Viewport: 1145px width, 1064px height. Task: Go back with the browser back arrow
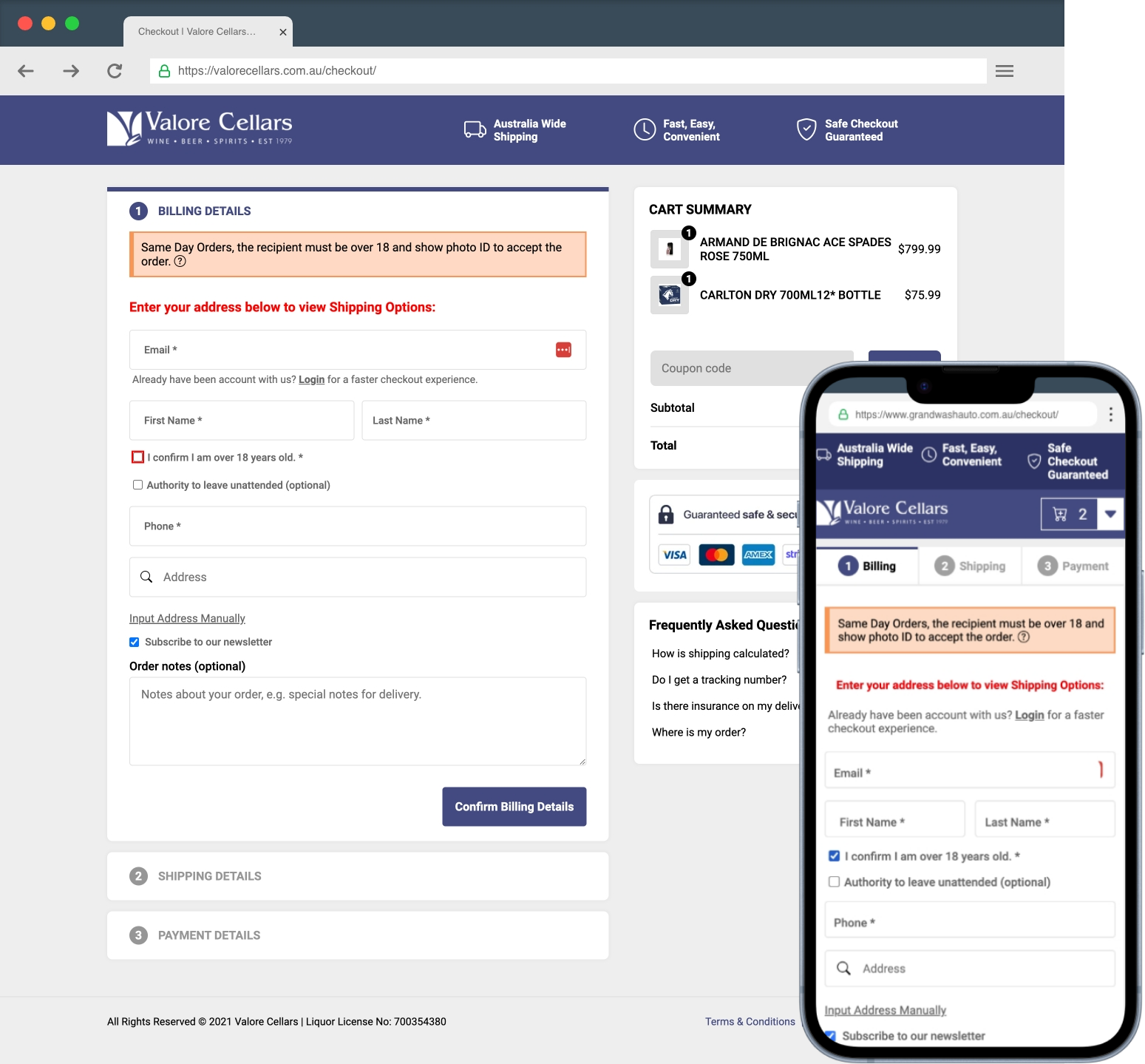[x=26, y=71]
